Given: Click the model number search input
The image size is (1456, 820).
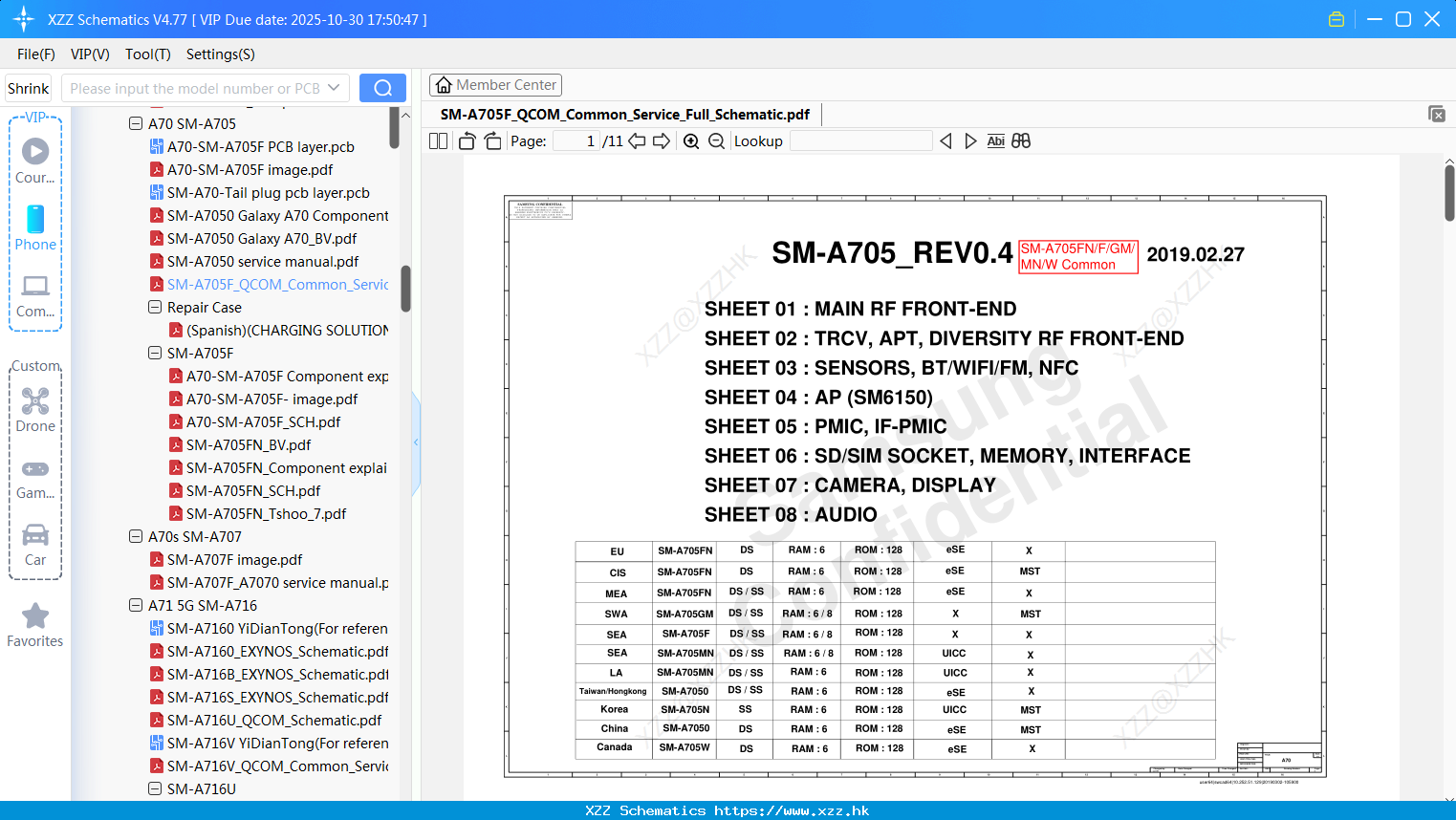Looking at the screenshot, I should 196,88.
